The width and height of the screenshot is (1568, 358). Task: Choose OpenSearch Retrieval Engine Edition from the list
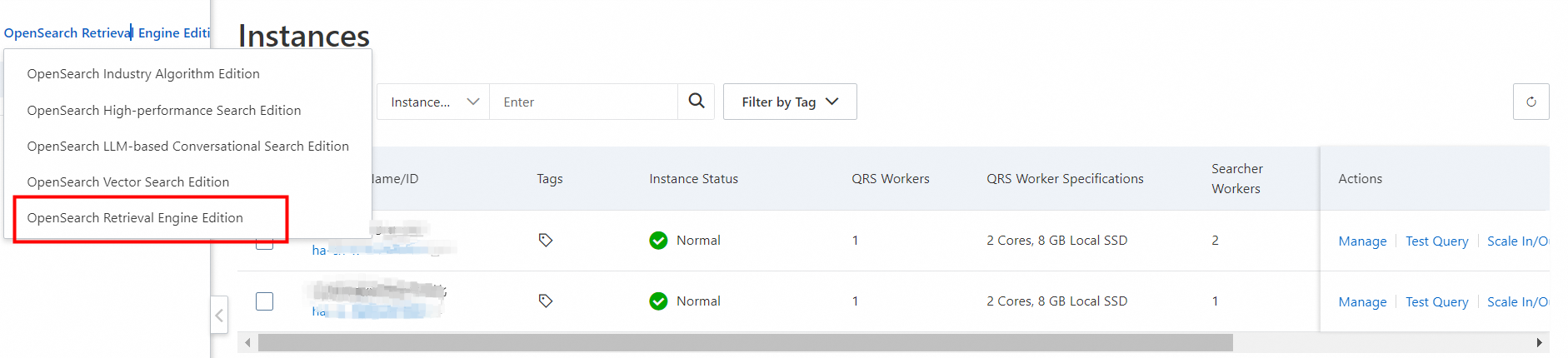click(135, 218)
